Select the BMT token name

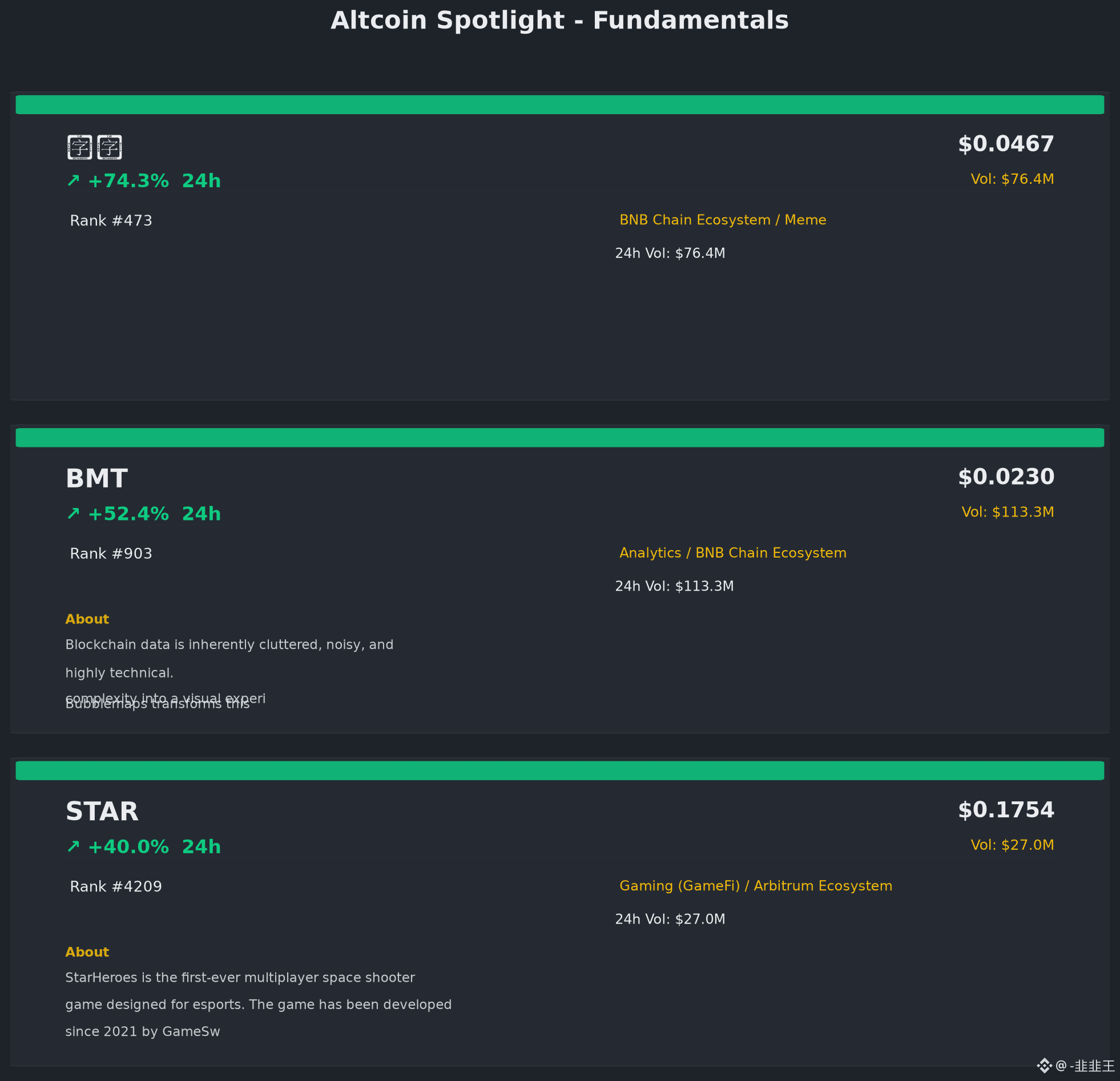pyautogui.click(x=96, y=479)
